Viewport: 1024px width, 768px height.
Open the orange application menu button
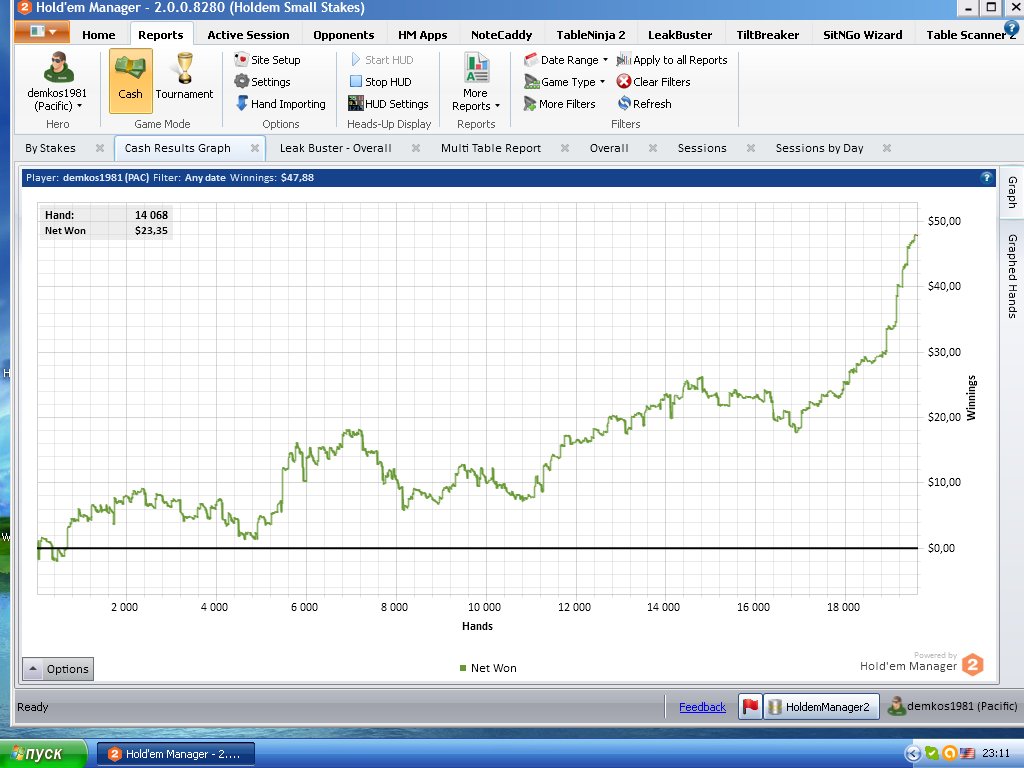point(42,32)
